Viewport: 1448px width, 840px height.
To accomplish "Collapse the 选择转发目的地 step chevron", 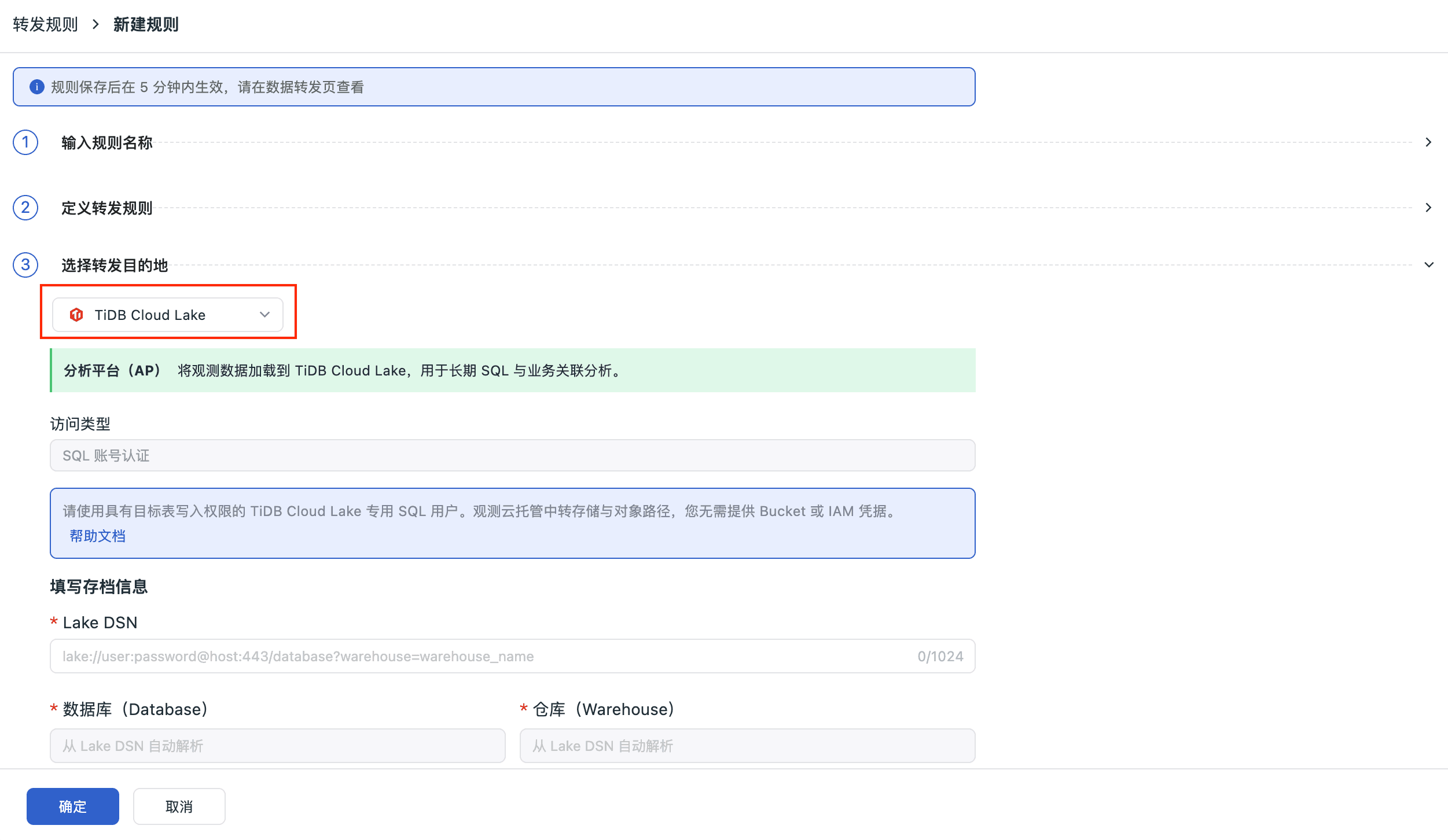I will point(1428,265).
